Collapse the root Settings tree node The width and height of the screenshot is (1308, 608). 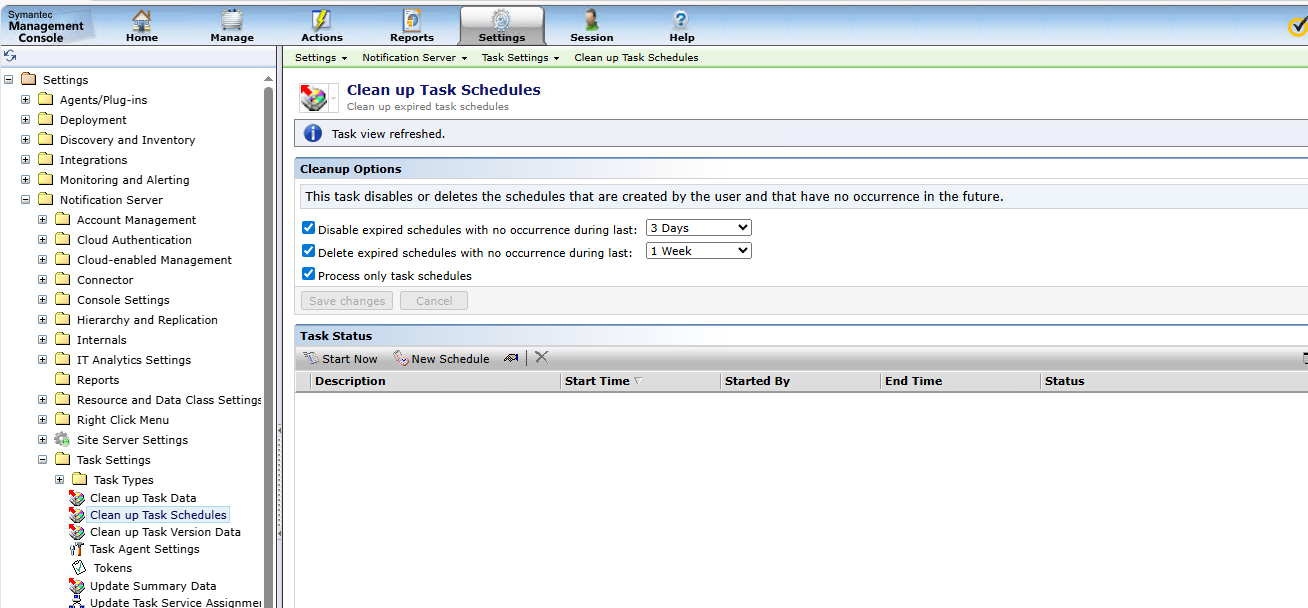[x=9, y=80]
